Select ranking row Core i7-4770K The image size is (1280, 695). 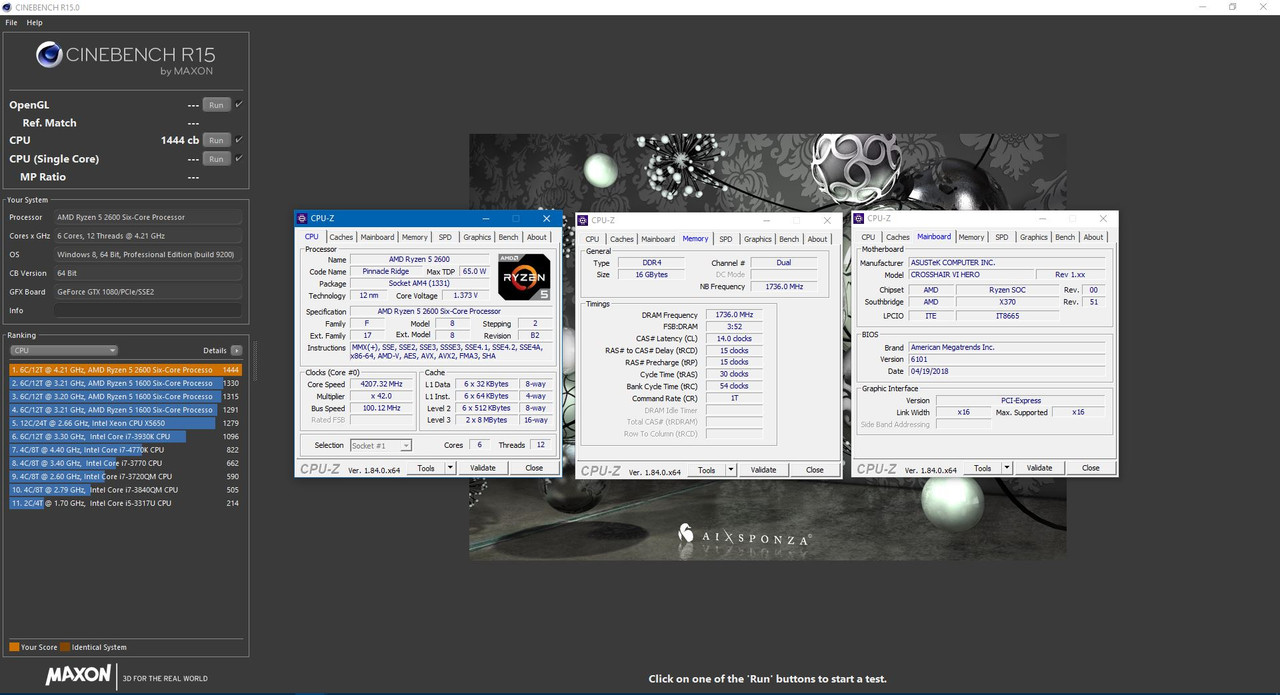pyautogui.click(x=126, y=450)
